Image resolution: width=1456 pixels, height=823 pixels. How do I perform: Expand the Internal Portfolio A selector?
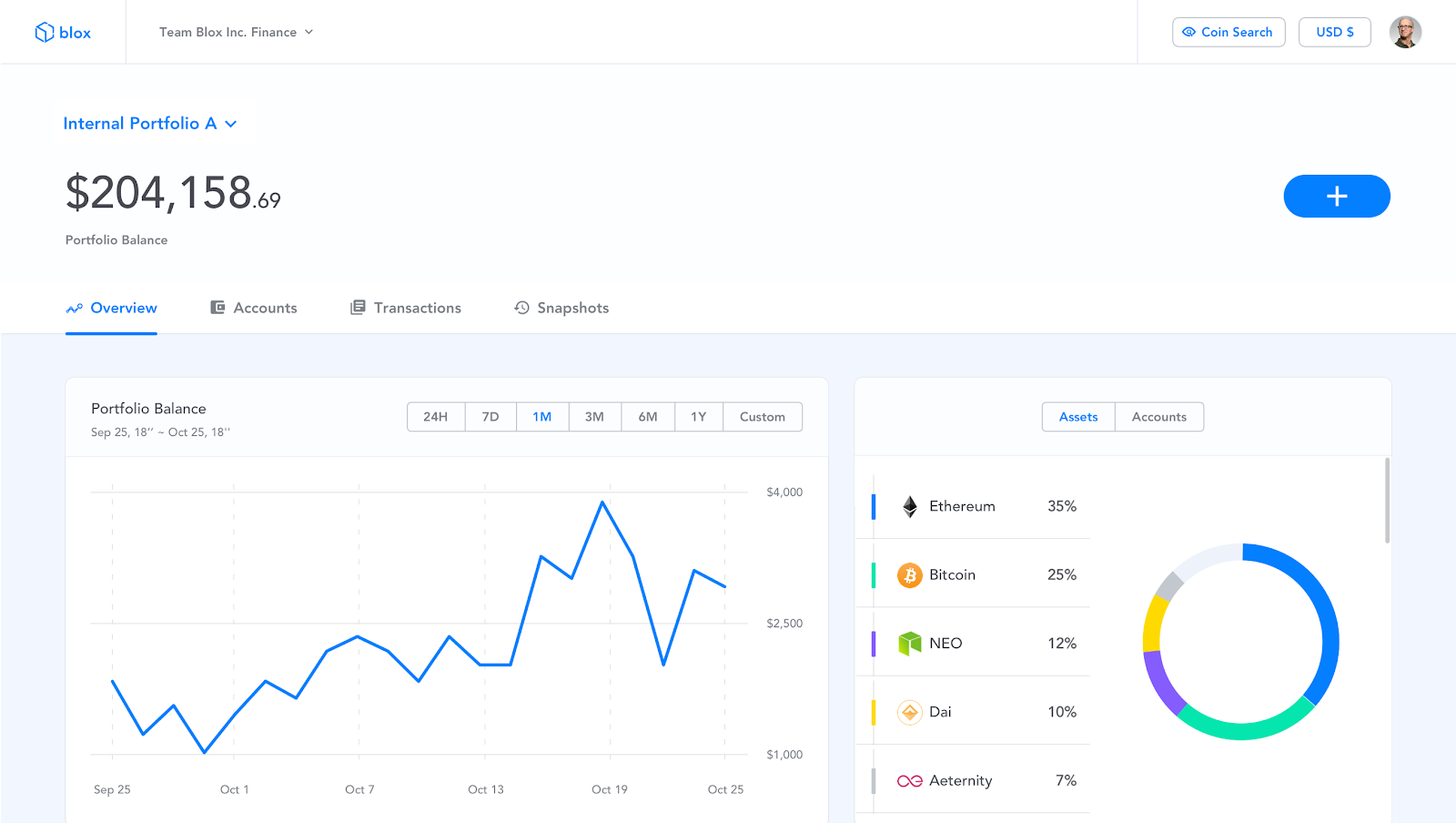150,124
